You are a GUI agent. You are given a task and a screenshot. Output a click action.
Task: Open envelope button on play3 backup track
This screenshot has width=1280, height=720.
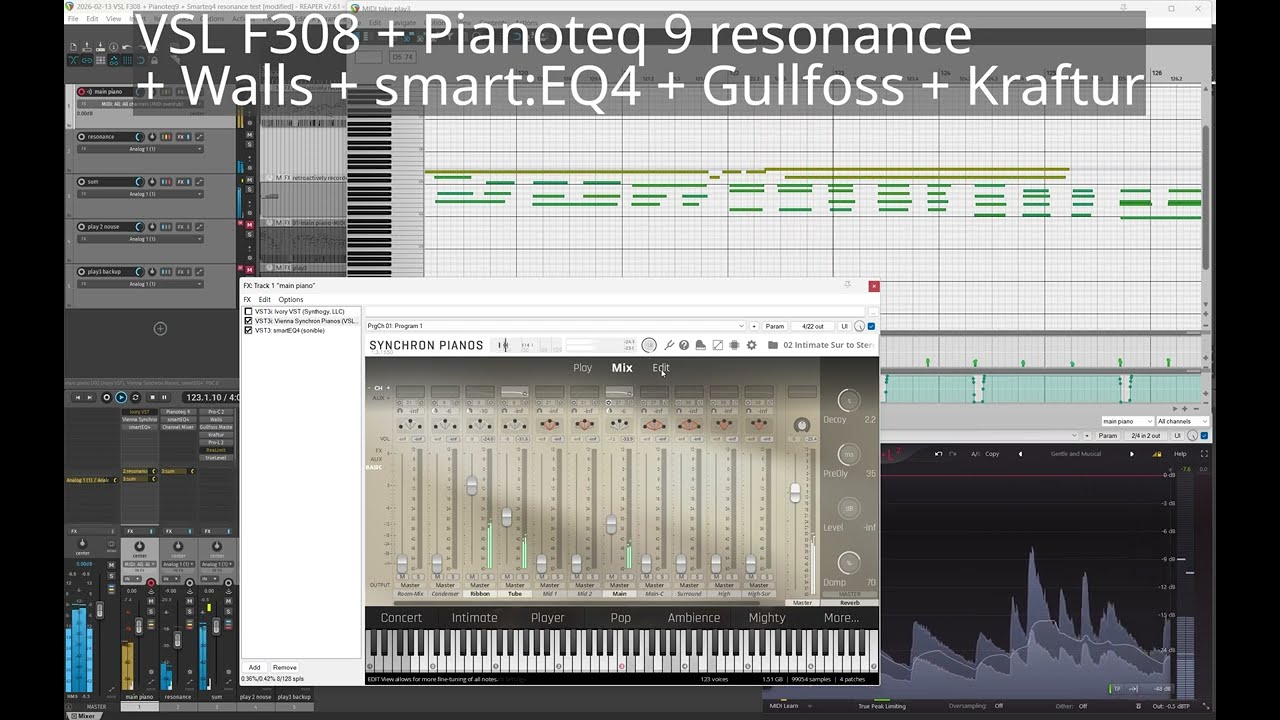(199, 272)
